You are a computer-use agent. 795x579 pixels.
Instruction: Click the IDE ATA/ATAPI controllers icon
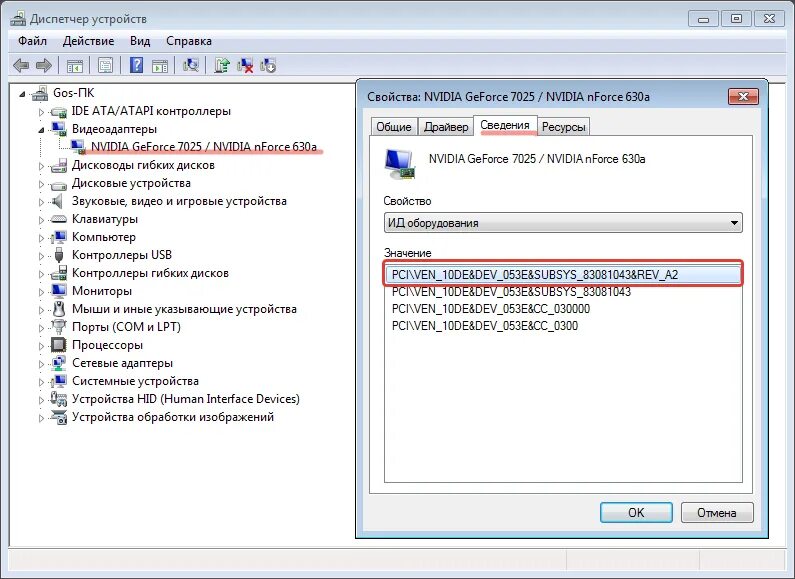(59, 111)
